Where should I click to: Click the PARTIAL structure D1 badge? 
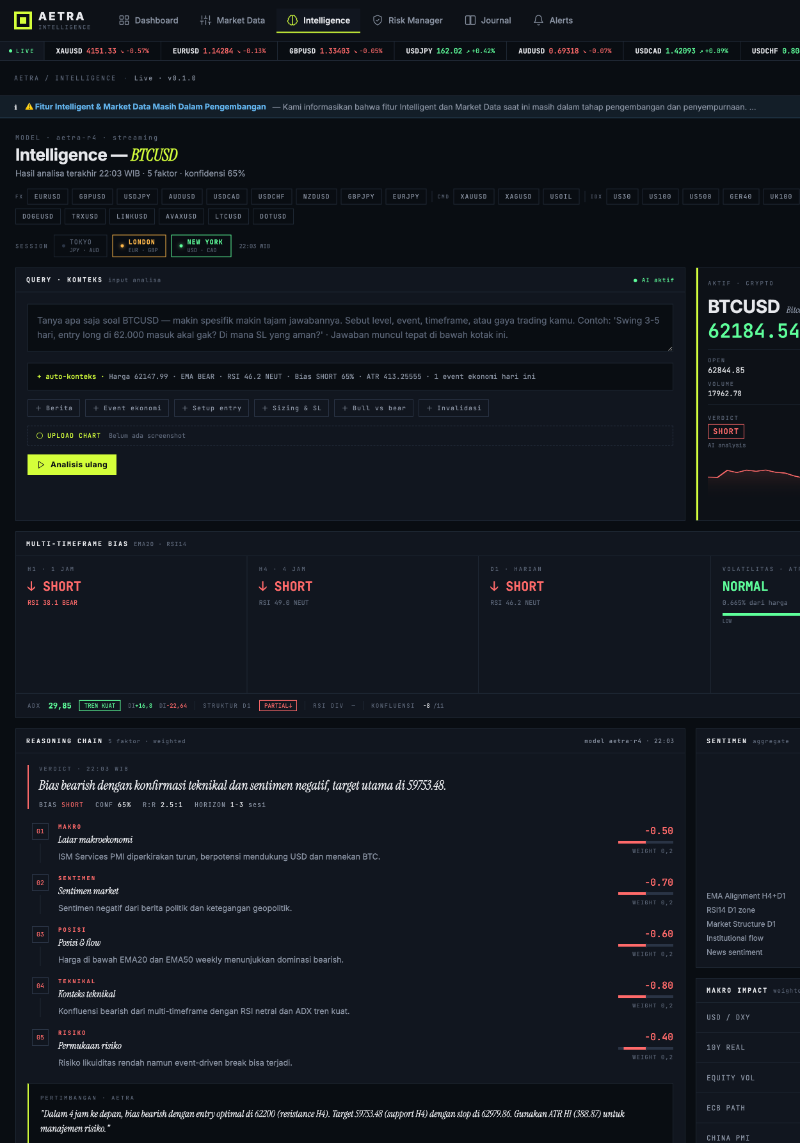(278, 706)
